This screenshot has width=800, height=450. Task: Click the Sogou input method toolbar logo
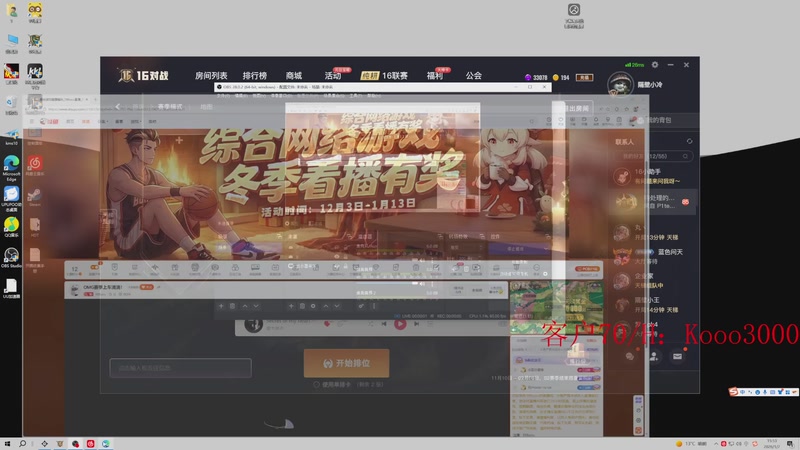(734, 391)
